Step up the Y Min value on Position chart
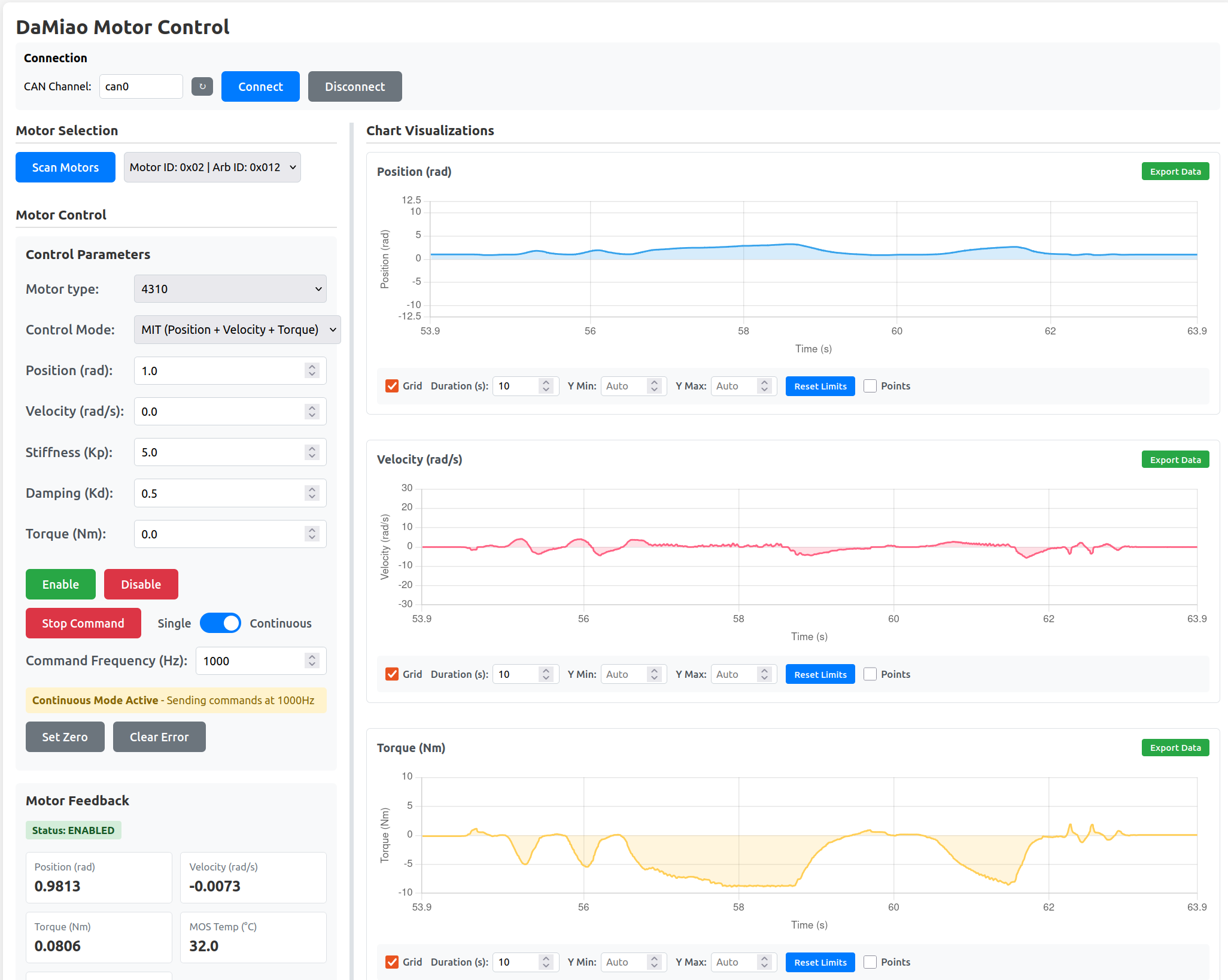 (x=655, y=382)
